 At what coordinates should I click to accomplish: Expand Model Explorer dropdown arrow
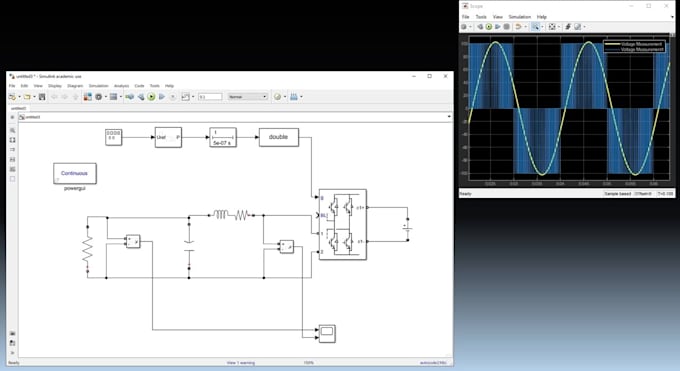121,97
